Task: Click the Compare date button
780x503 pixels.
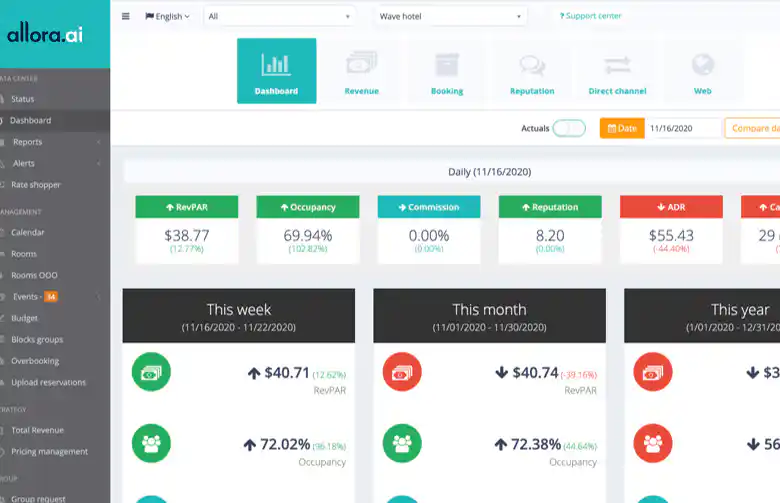Action: point(752,128)
